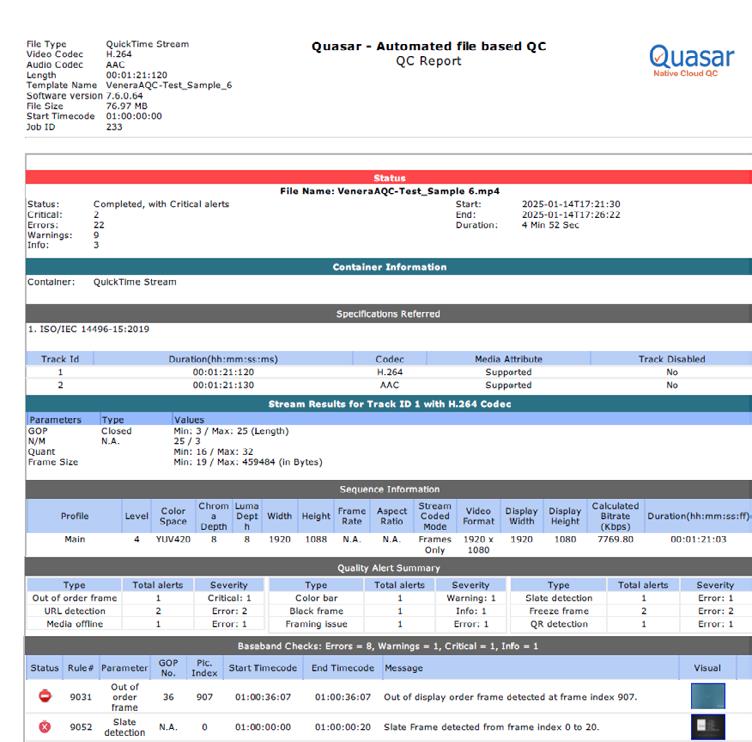The width and height of the screenshot is (752, 742).
Task: Collapse the Sequence Information section header
Action: (x=388, y=489)
